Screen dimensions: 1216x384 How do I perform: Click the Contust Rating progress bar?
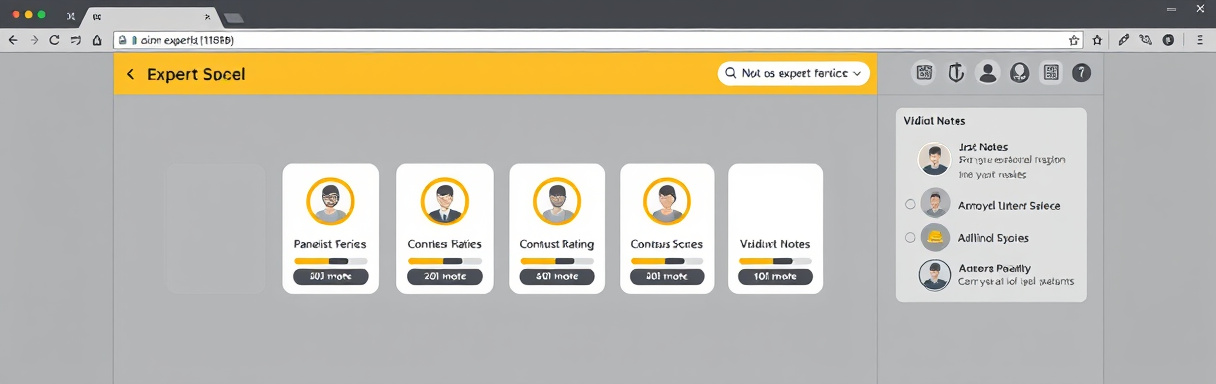pos(557,261)
